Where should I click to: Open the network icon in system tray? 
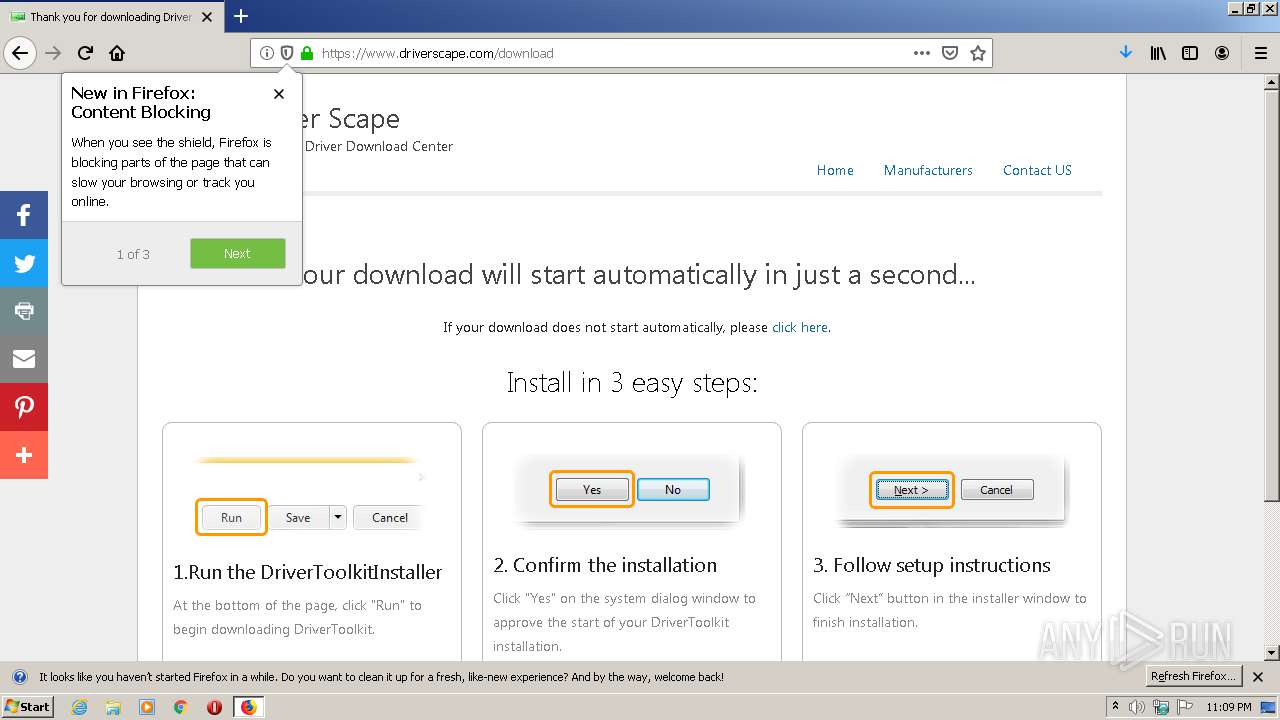coord(1159,707)
